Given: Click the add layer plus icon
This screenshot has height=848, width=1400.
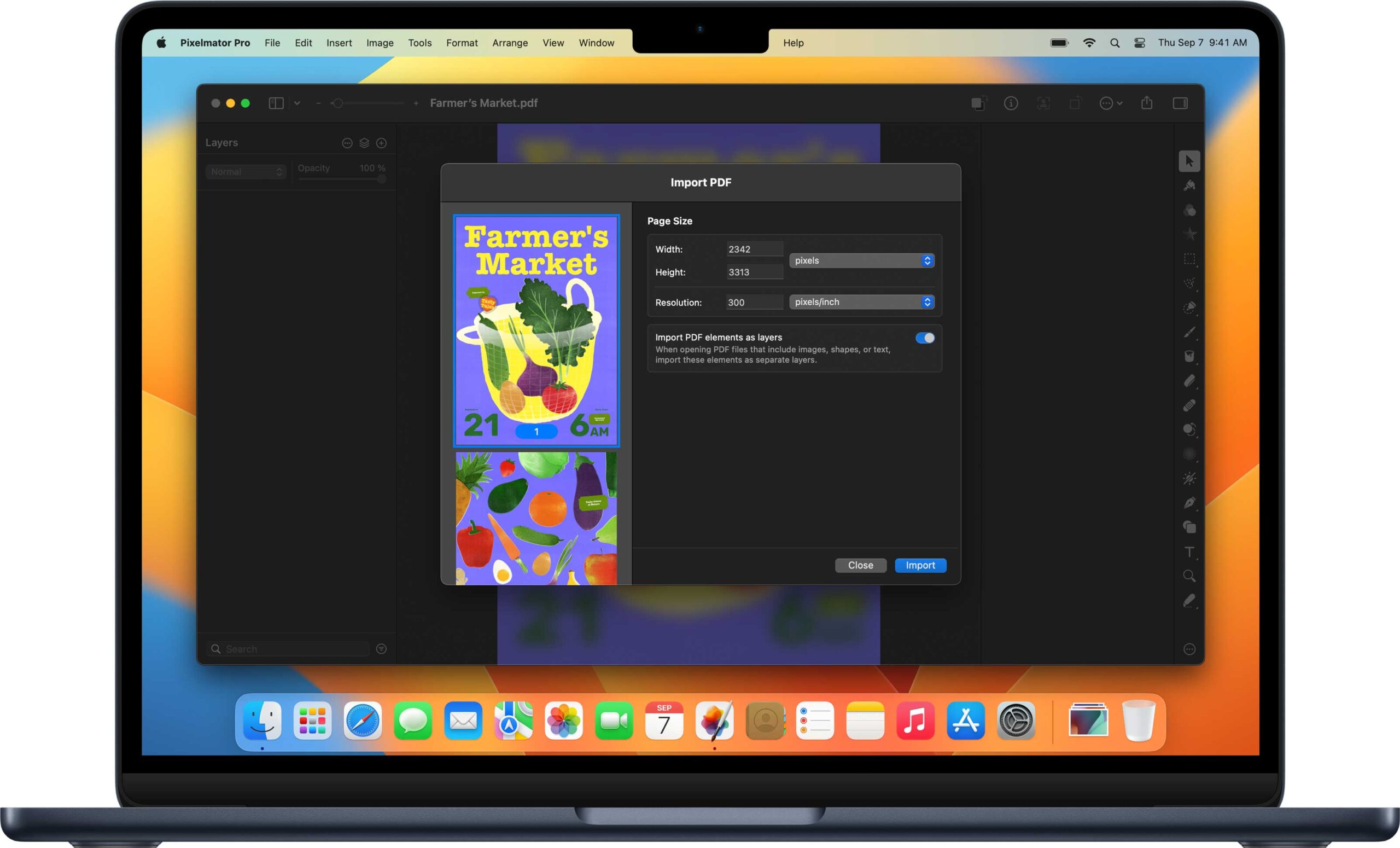Looking at the screenshot, I should tap(382, 143).
